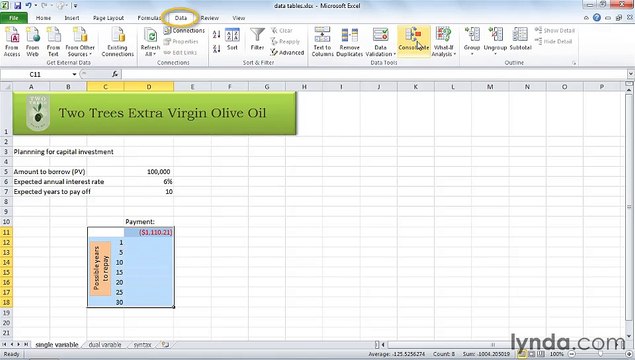Select the single variable sheet tab
The width and height of the screenshot is (635, 360).
[57, 345]
